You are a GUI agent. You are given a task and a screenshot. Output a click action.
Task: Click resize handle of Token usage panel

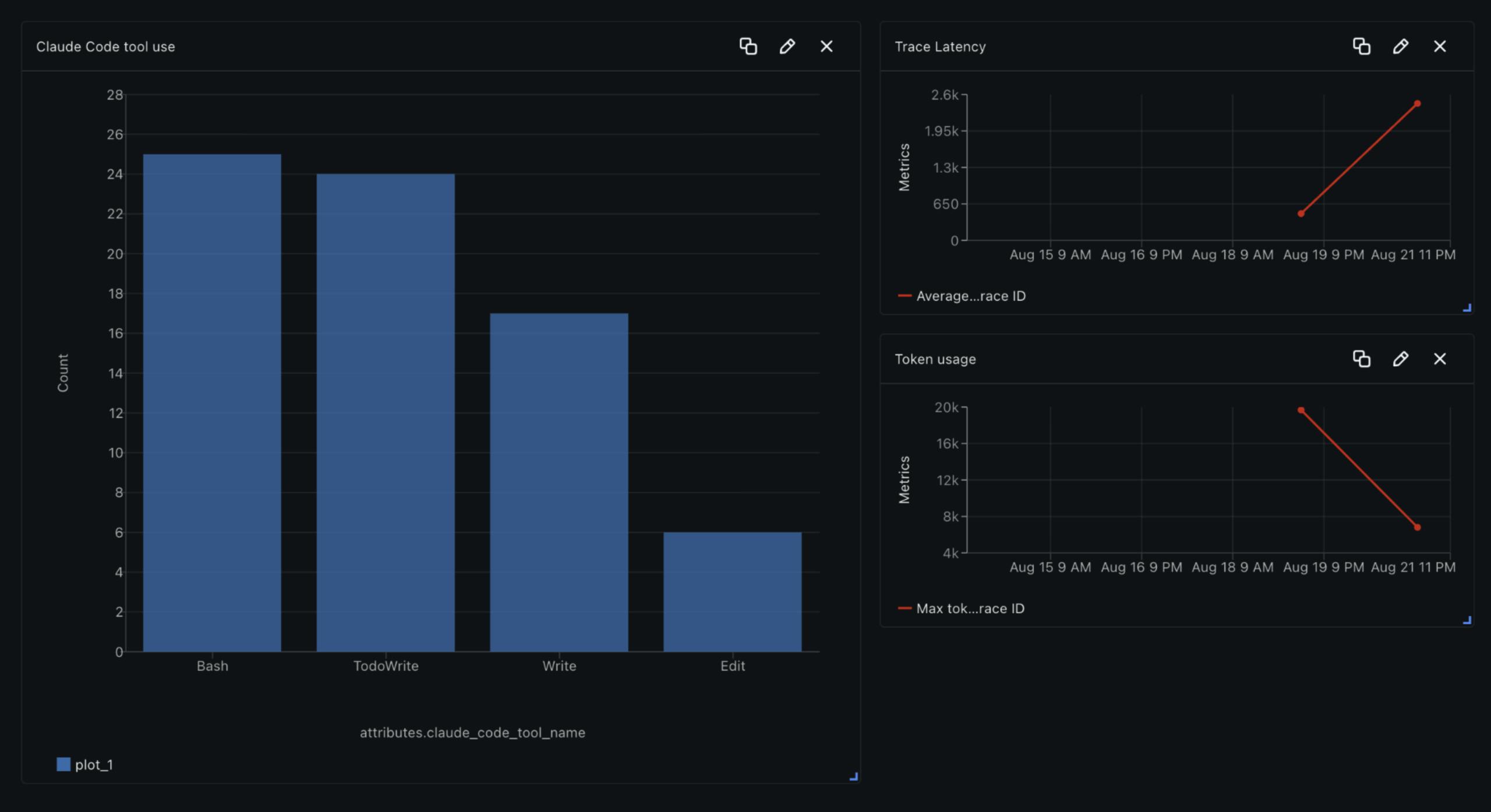(1467, 620)
